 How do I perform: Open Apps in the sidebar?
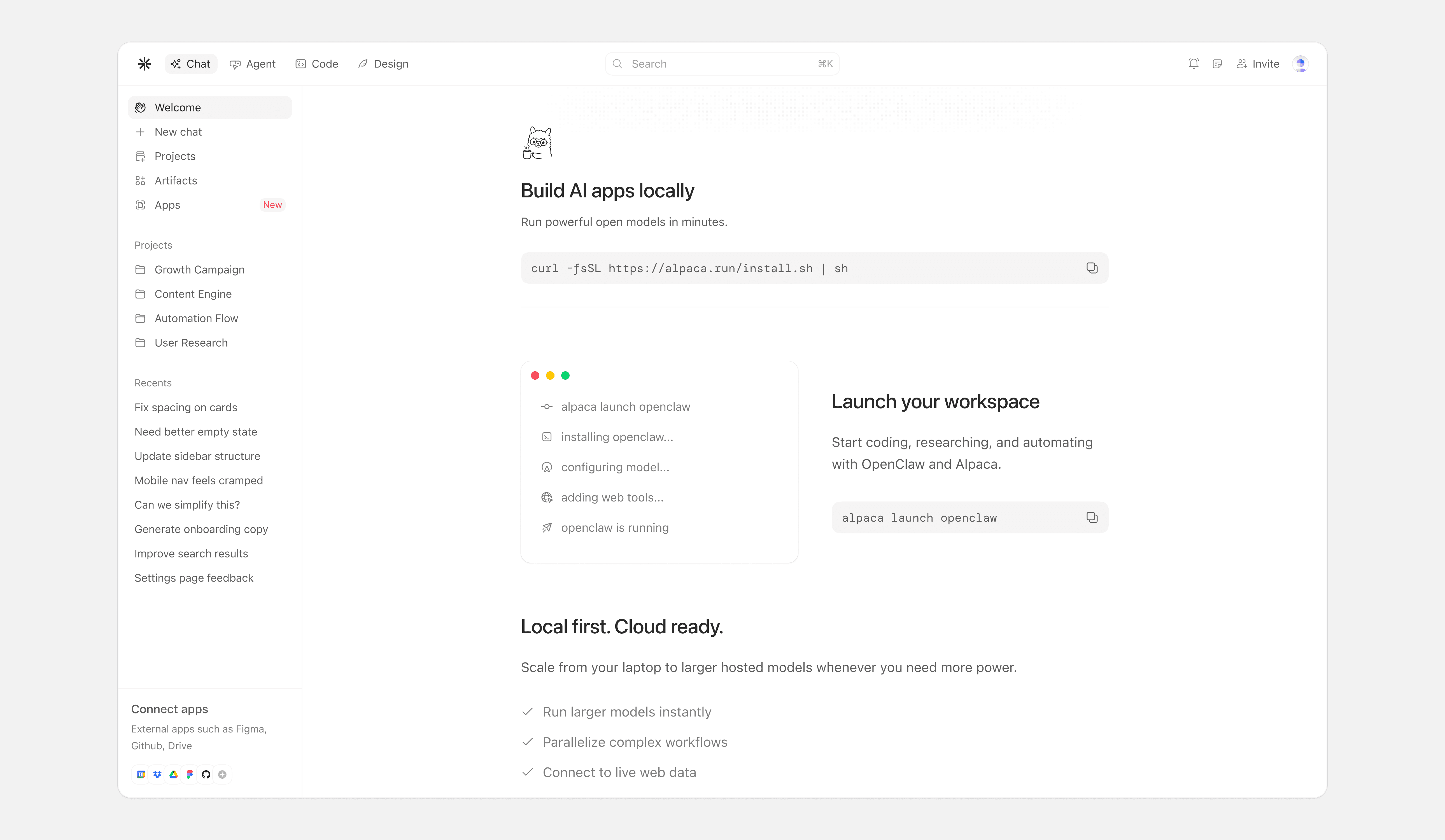(210, 205)
